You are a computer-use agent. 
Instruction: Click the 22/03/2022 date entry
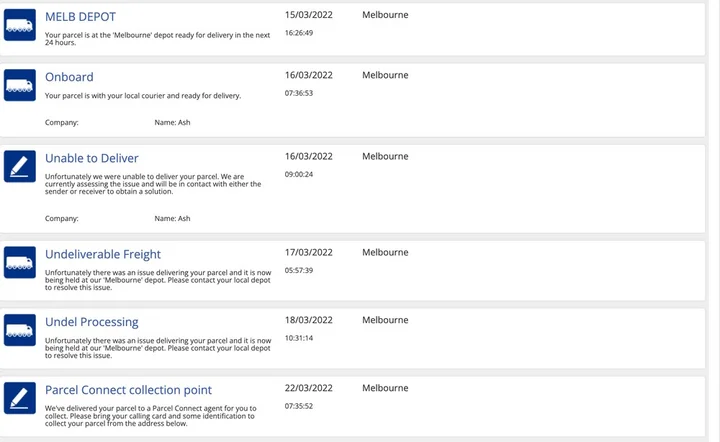(x=309, y=388)
